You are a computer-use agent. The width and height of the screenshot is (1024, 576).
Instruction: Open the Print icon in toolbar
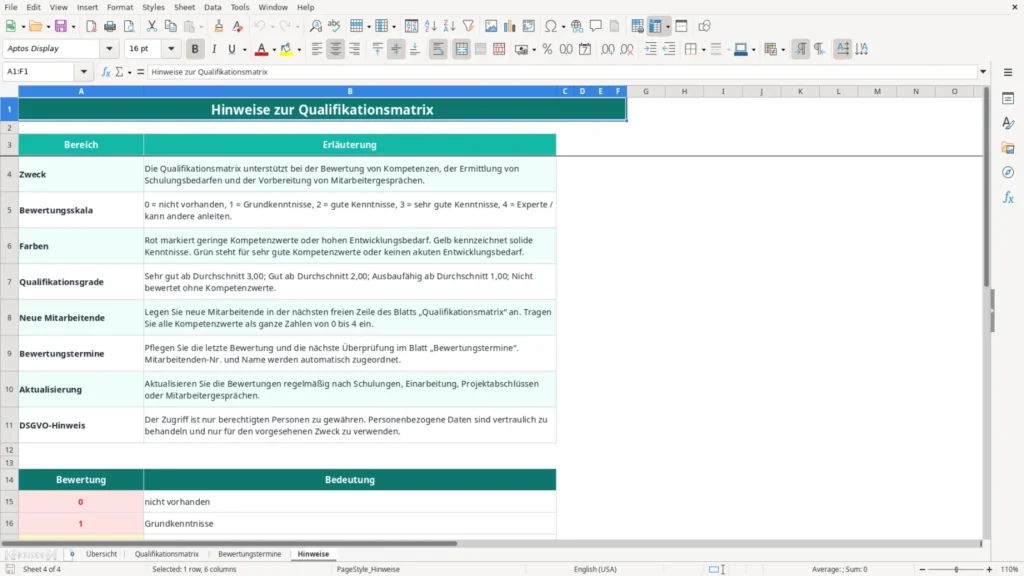pyautogui.click(x=110, y=26)
